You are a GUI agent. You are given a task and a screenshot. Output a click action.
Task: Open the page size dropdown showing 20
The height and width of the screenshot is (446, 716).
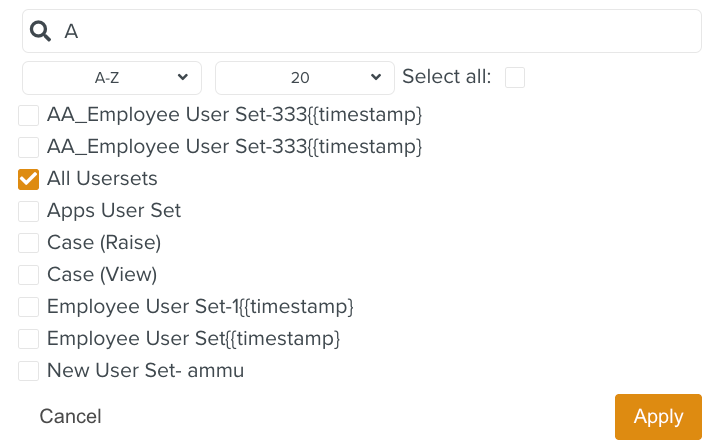(x=305, y=77)
